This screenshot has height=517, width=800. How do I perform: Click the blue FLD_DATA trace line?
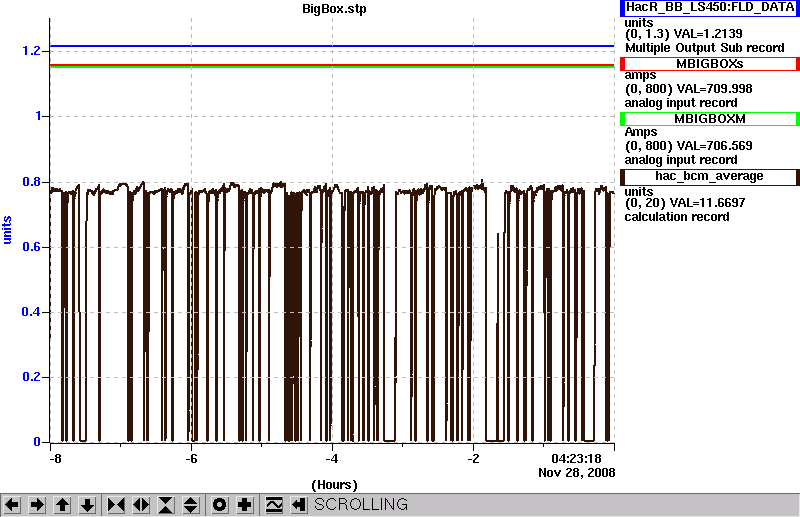coord(332,46)
